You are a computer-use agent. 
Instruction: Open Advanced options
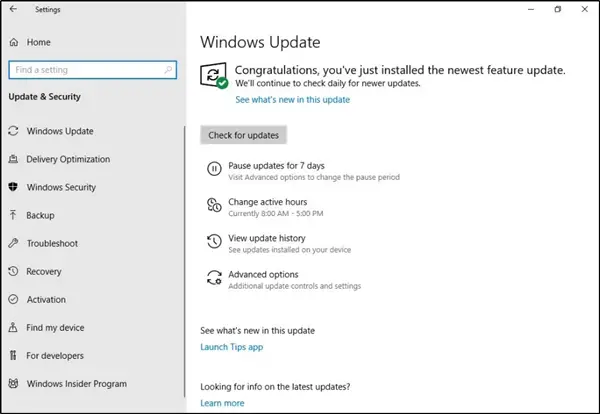(284, 280)
